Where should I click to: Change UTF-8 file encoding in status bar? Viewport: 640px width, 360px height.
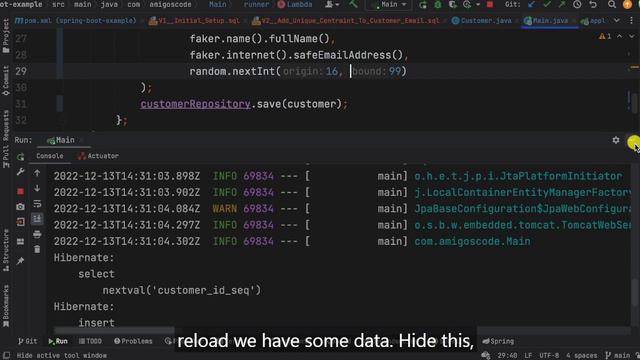549,356
